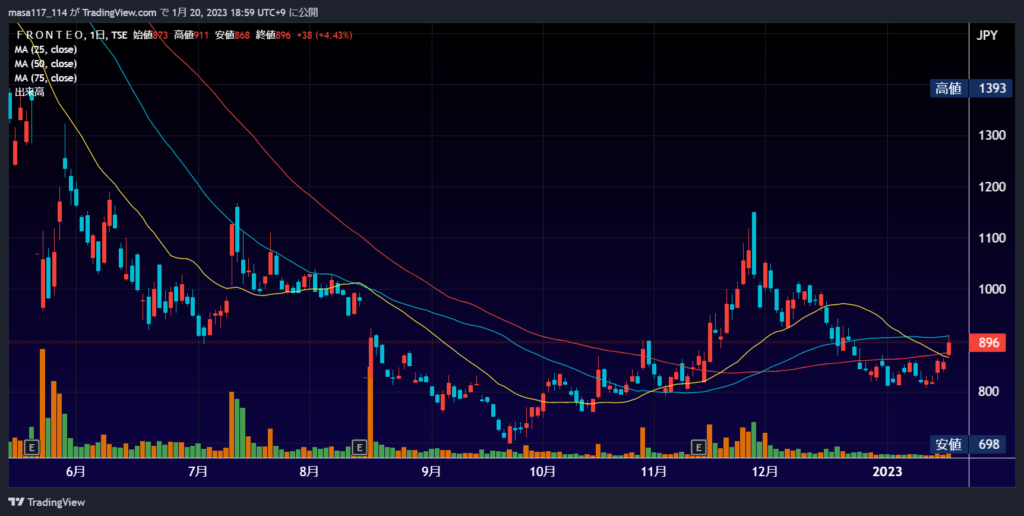
Task: Click the 2023 date axis label
Action: coord(888,472)
